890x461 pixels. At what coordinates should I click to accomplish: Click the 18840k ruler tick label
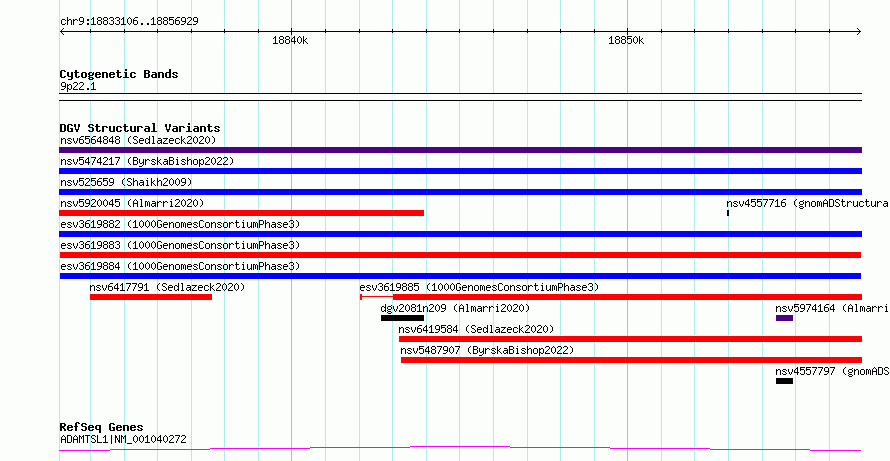tap(290, 40)
